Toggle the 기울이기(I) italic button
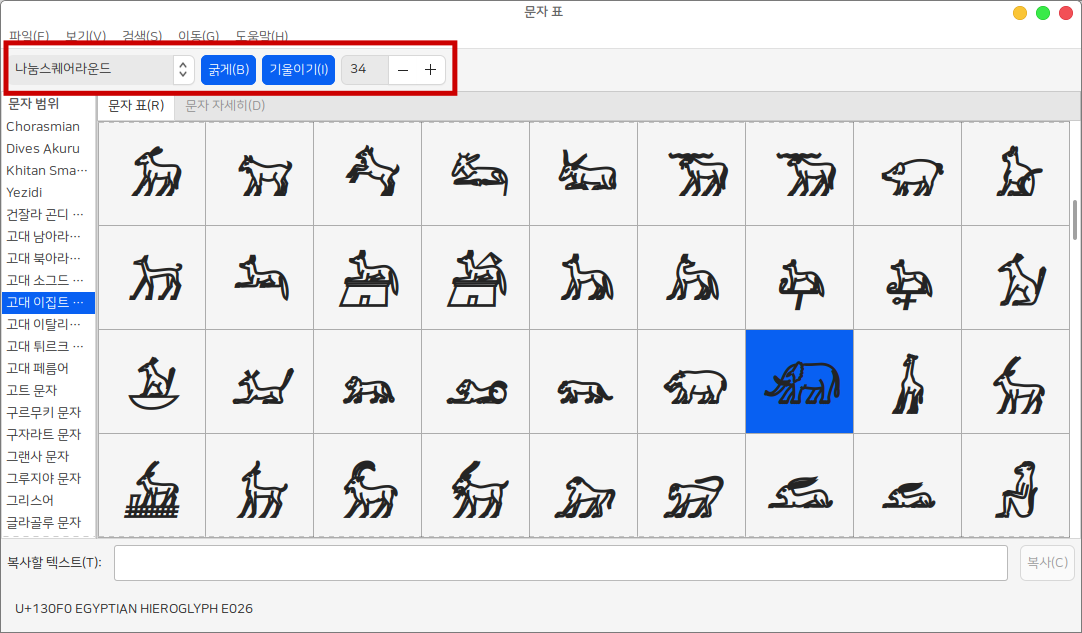This screenshot has height=633, width=1082. pyautogui.click(x=298, y=70)
